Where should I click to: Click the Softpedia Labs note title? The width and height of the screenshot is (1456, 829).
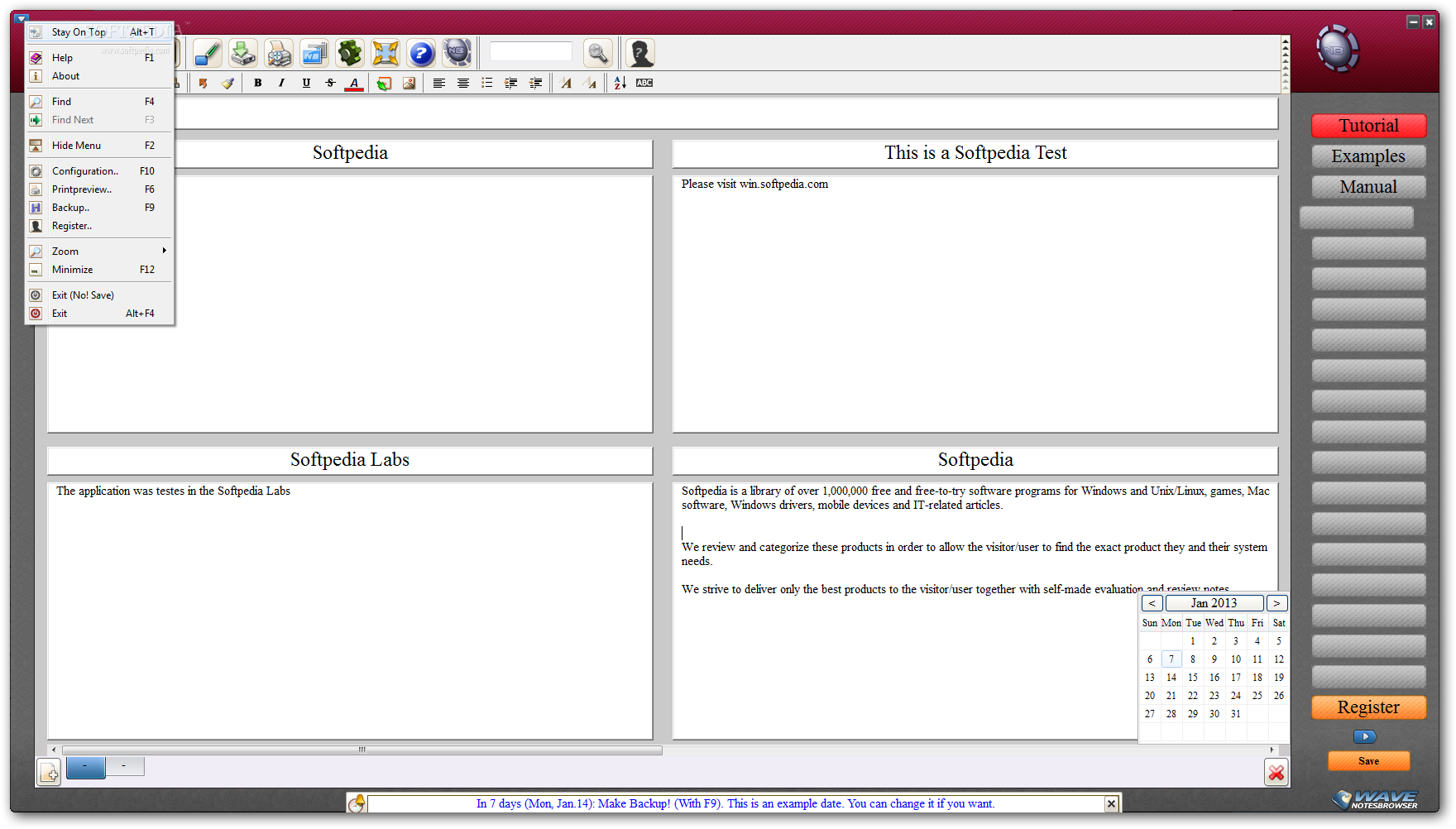pos(350,460)
